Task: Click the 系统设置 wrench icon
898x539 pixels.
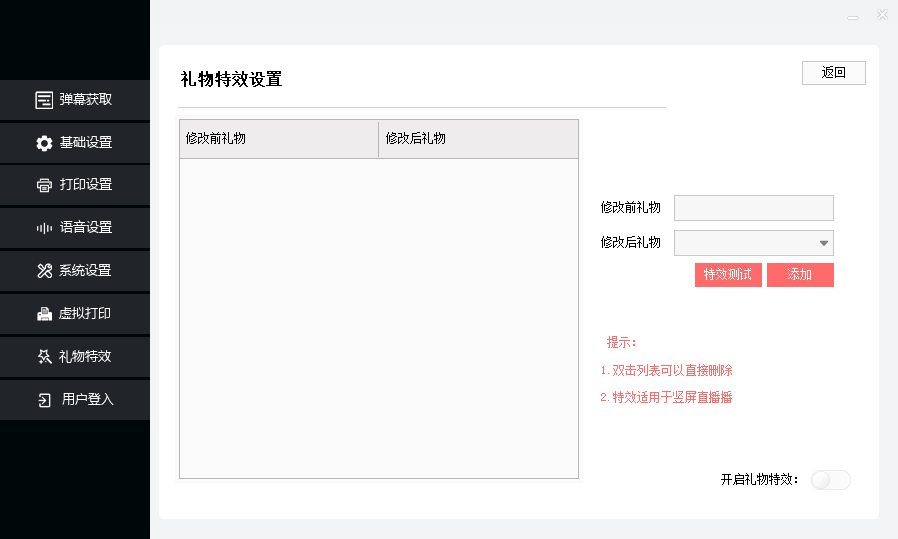Action: click(x=44, y=271)
